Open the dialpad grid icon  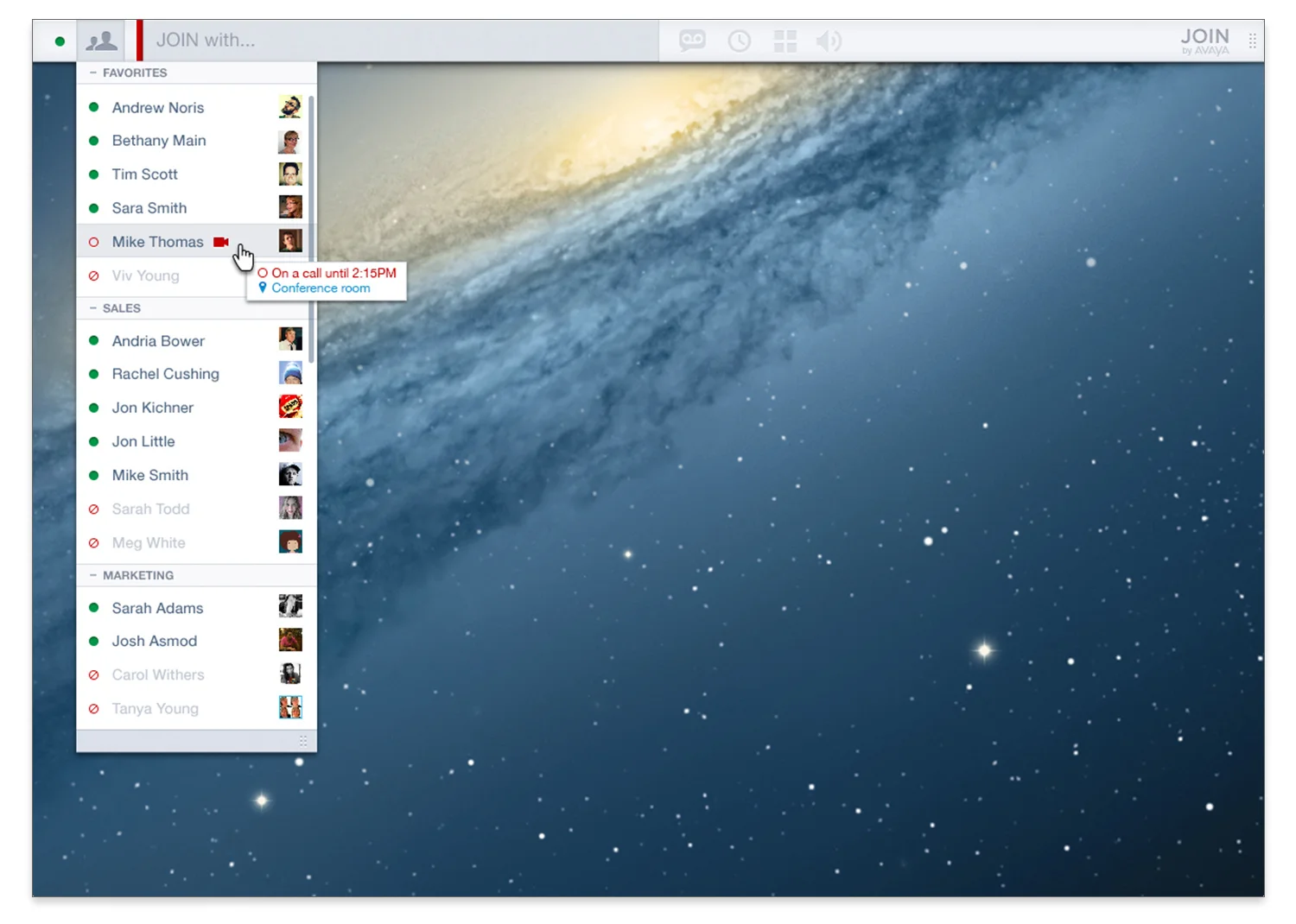click(x=785, y=41)
